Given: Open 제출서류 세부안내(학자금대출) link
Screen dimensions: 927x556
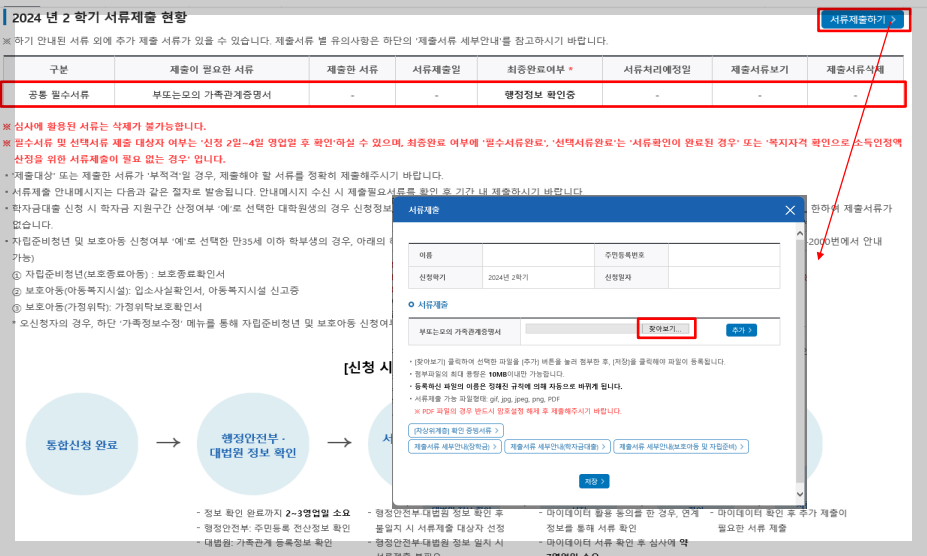Looking at the screenshot, I should (x=558, y=447).
